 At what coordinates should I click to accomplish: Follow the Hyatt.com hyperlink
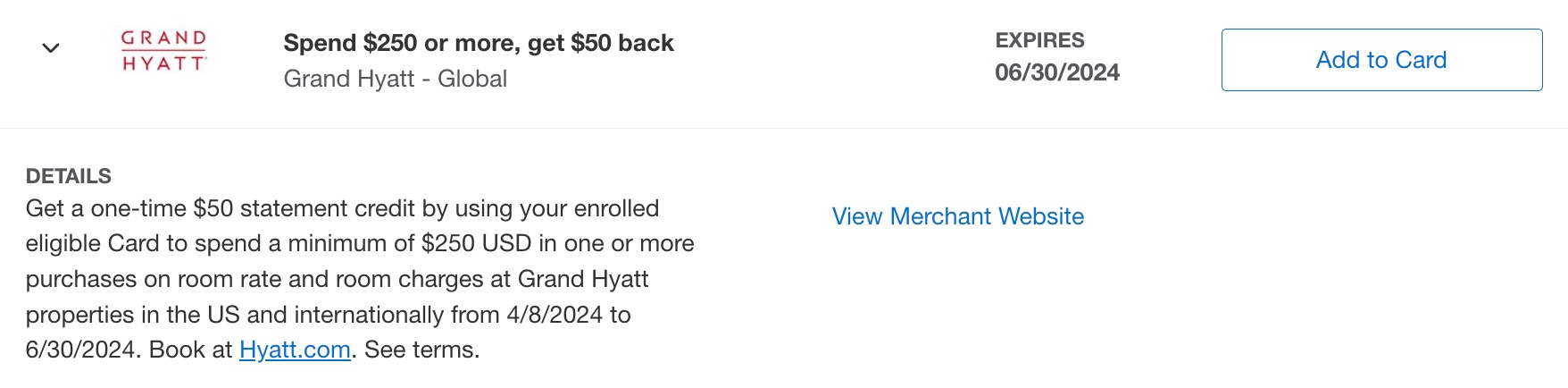click(295, 350)
